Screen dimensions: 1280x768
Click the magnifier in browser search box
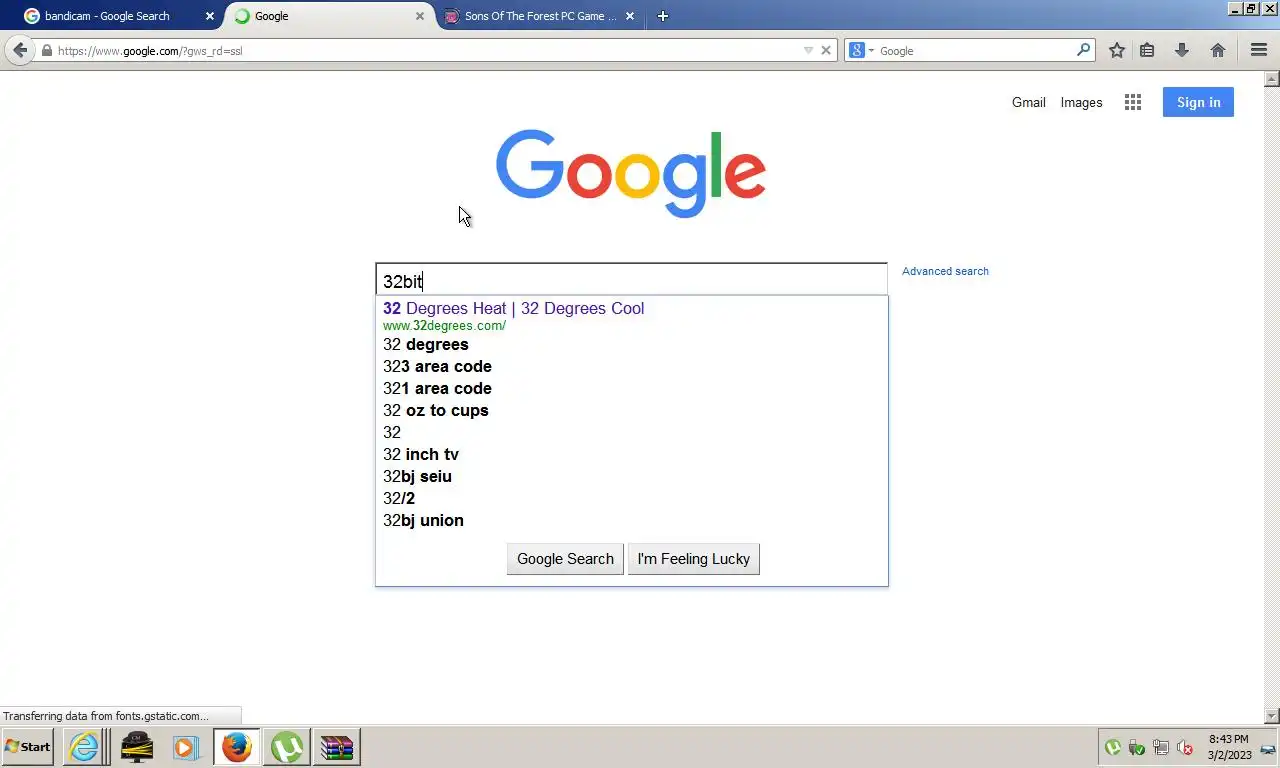[x=1083, y=50]
